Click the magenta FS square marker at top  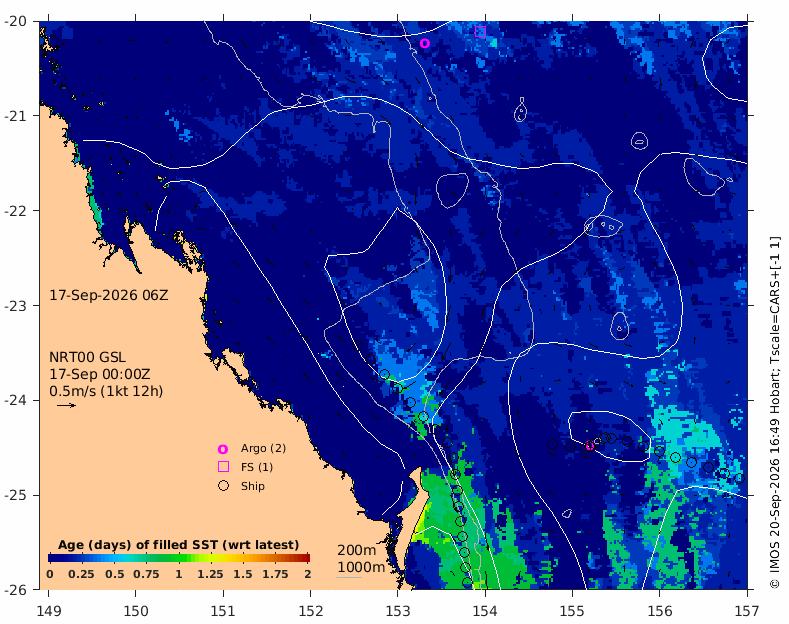(x=481, y=31)
